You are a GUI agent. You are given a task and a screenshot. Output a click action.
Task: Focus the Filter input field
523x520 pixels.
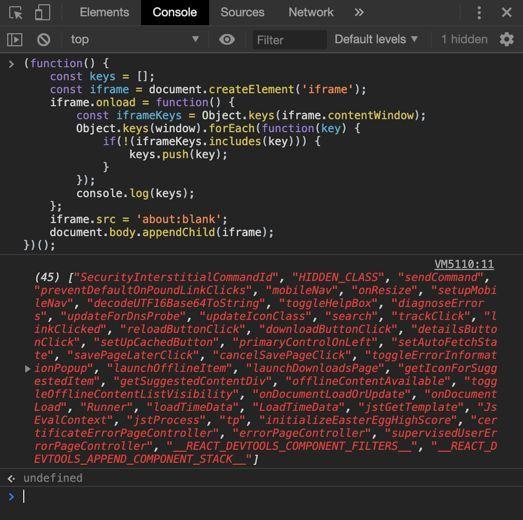click(290, 40)
